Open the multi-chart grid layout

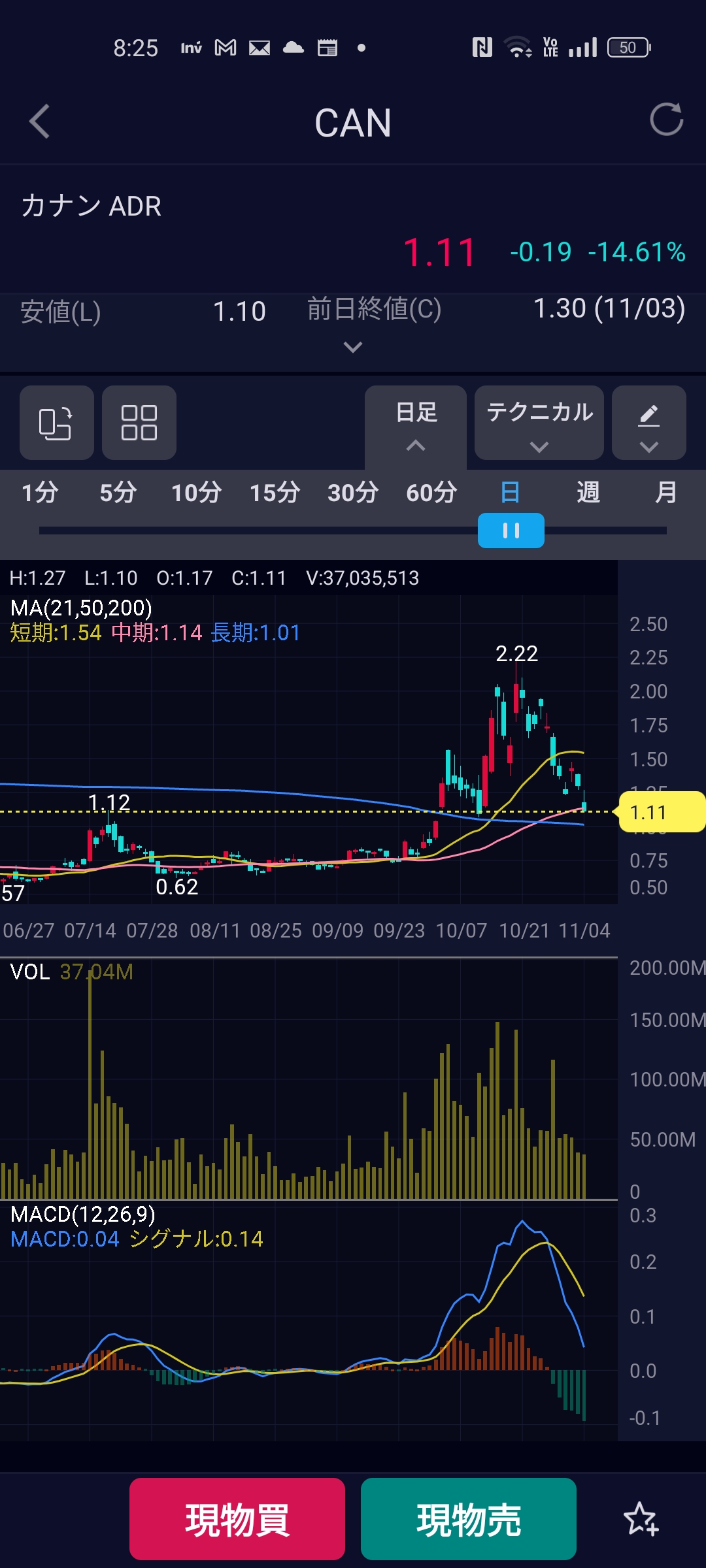[x=139, y=423]
